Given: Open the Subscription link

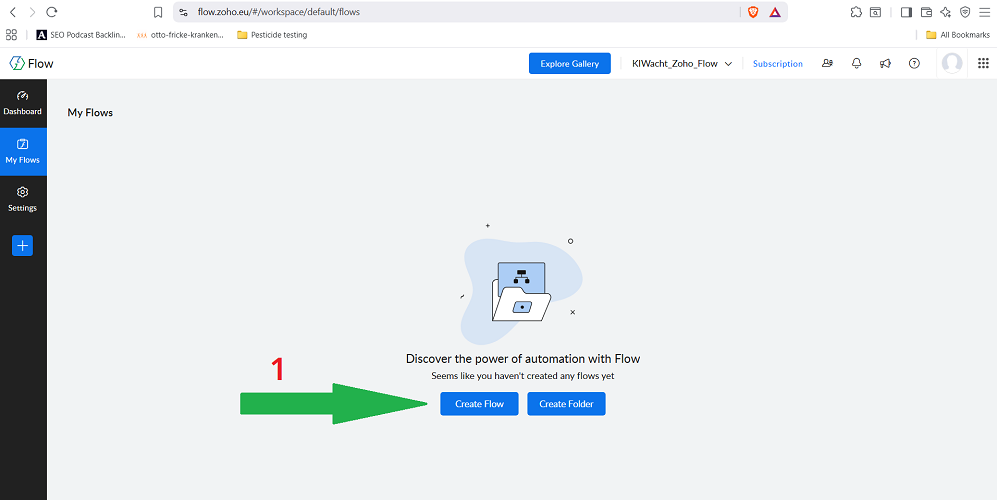Looking at the screenshot, I should (777, 63).
